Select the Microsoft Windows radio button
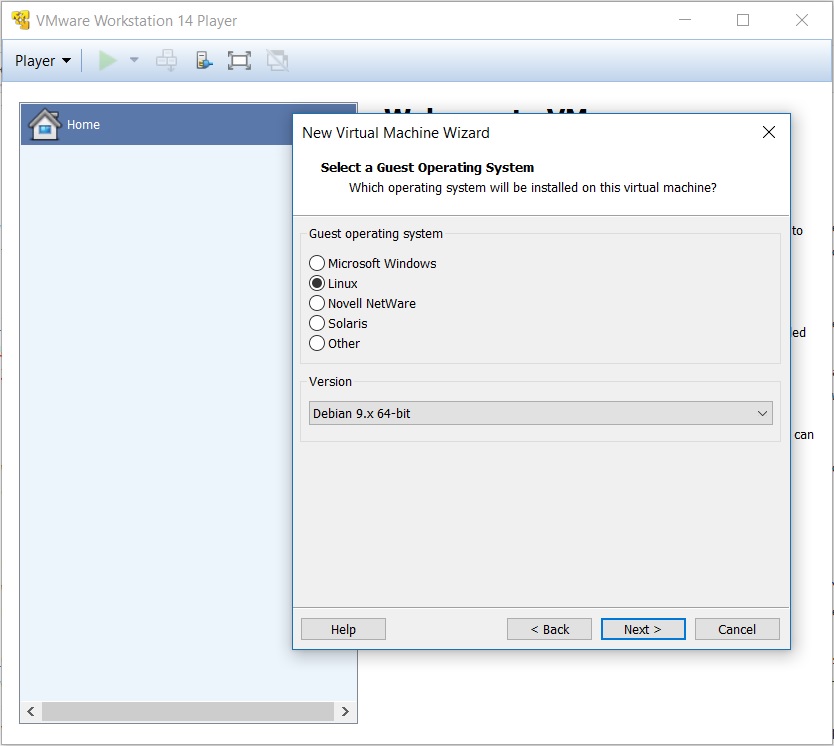 [316, 263]
